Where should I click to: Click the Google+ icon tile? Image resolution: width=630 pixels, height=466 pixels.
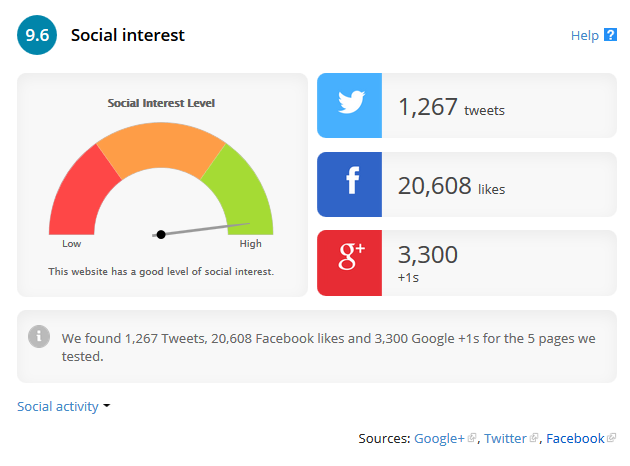coord(349,263)
